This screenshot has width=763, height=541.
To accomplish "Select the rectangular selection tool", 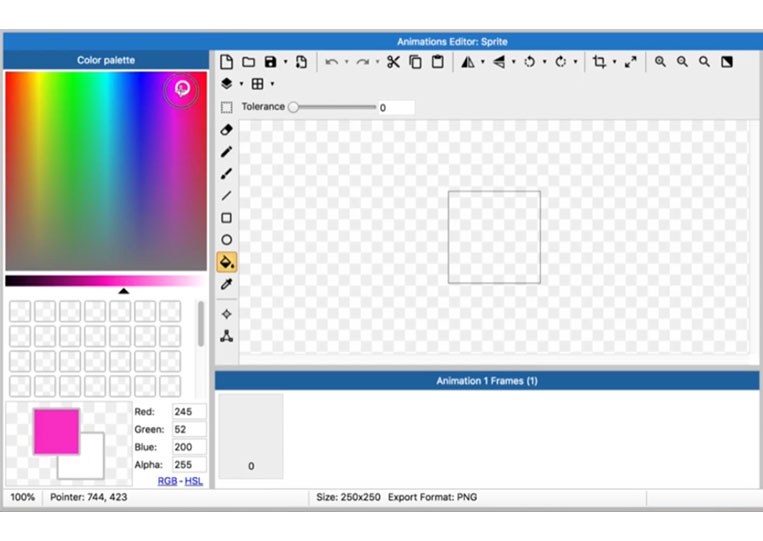I will pyautogui.click(x=226, y=107).
